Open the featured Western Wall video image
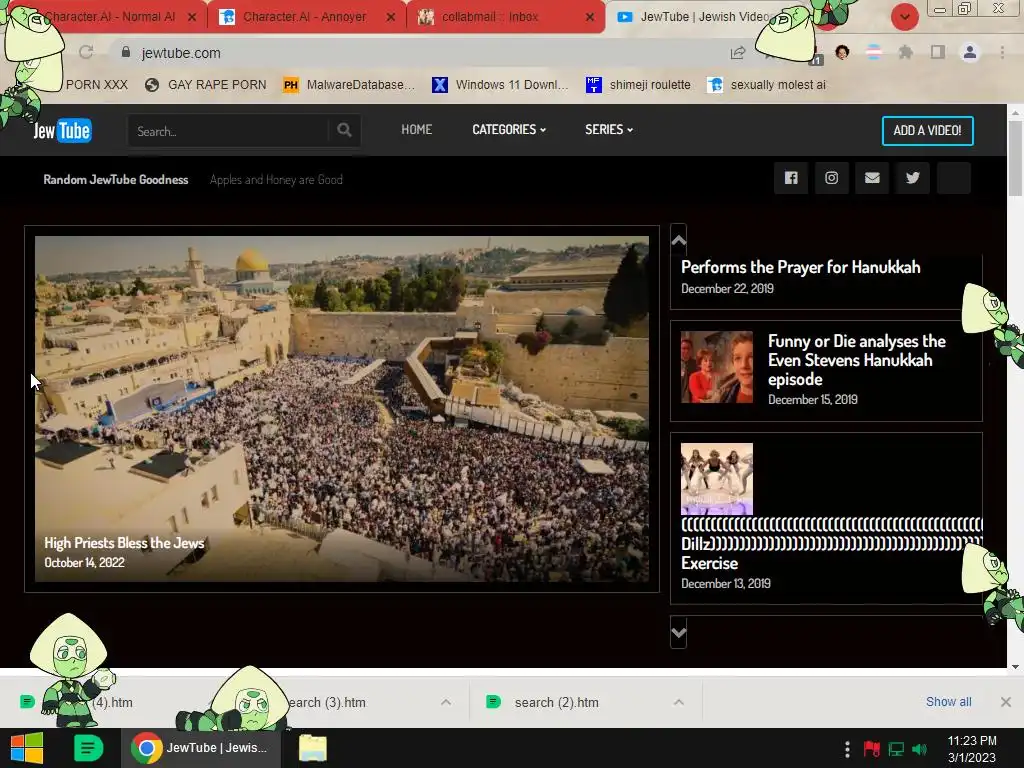 (x=342, y=409)
